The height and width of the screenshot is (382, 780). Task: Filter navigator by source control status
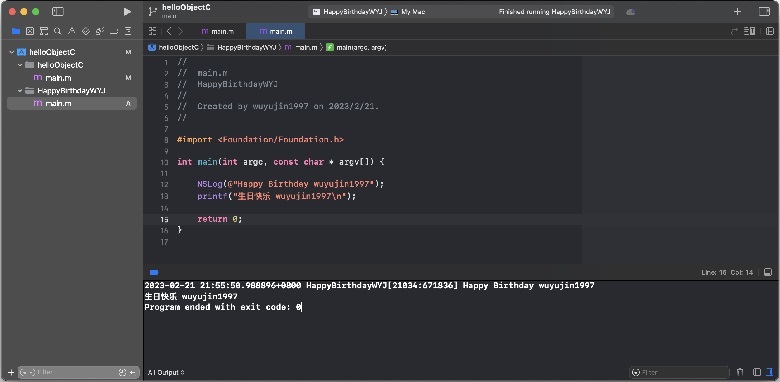pos(133,372)
